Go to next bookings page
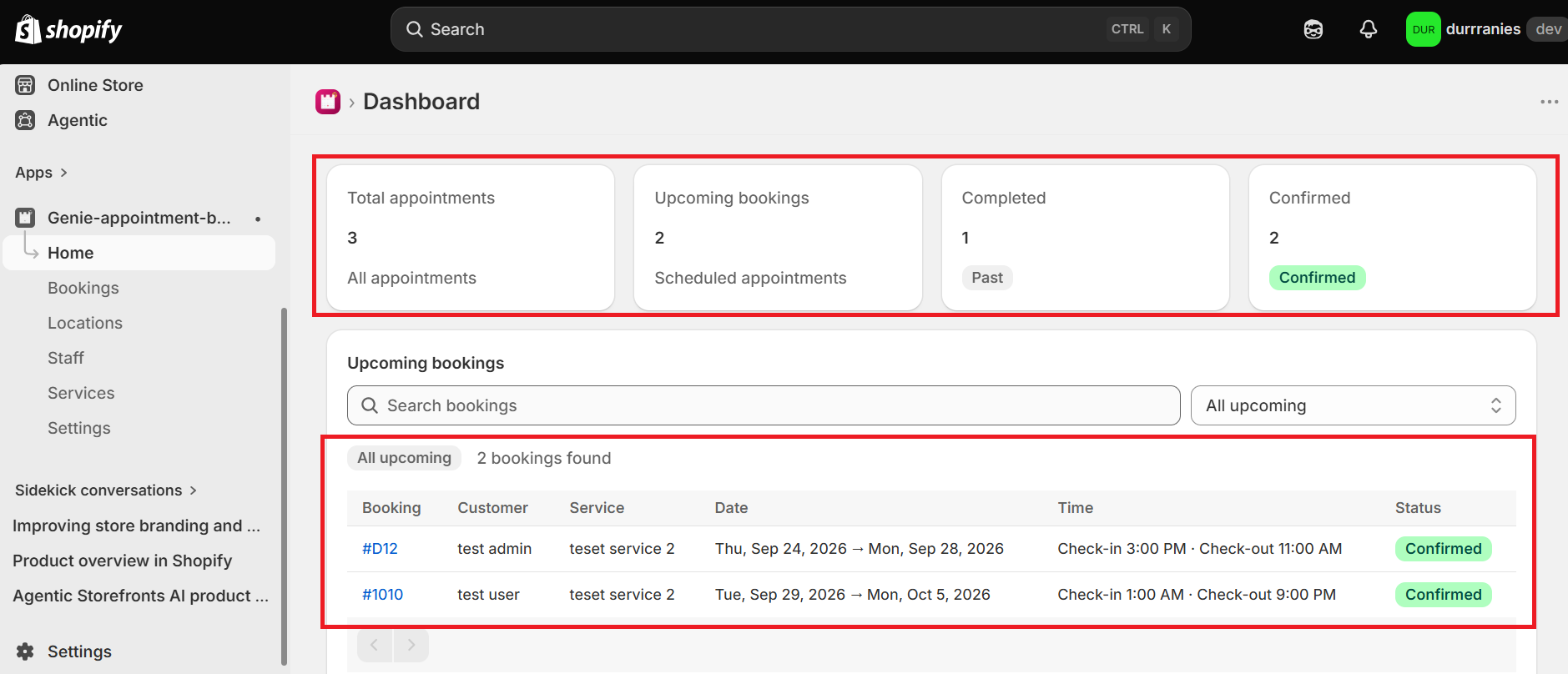This screenshot has height=674, width=1568. [411, 645]
